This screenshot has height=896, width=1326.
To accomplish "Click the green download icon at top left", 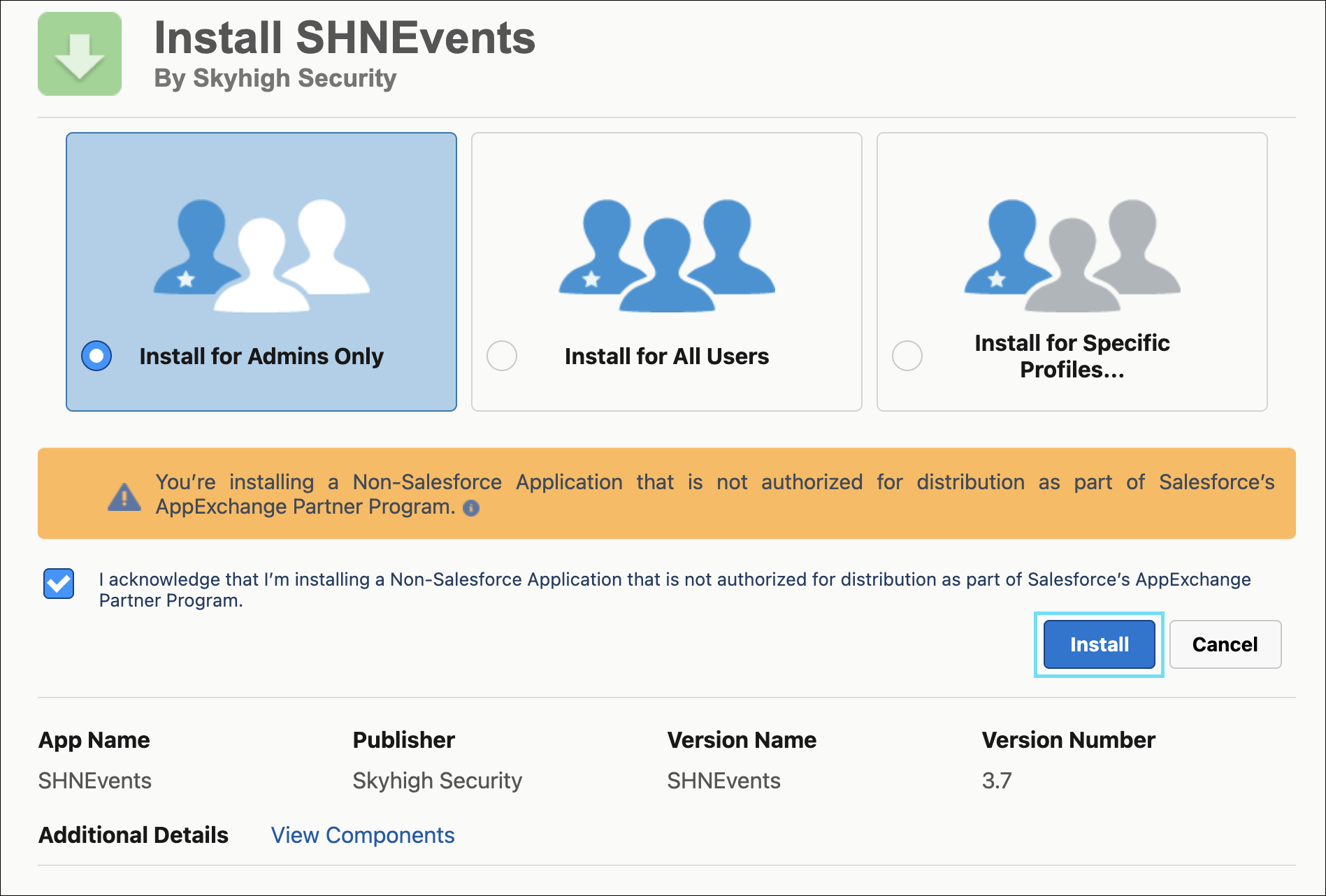I will click(x=79, y=53).
